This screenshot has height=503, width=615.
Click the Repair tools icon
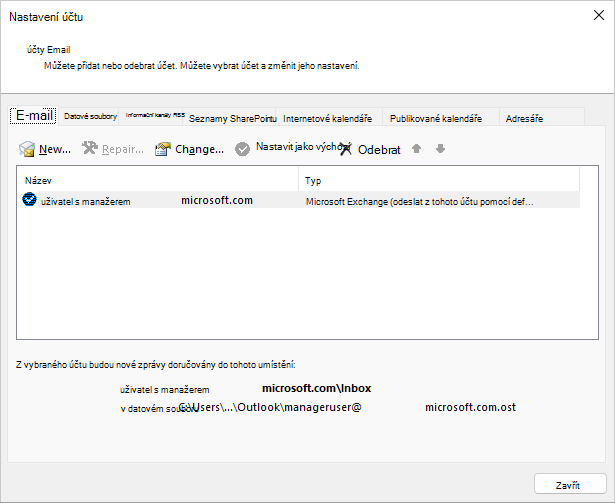pyautogui.click(x=90, y=148)
